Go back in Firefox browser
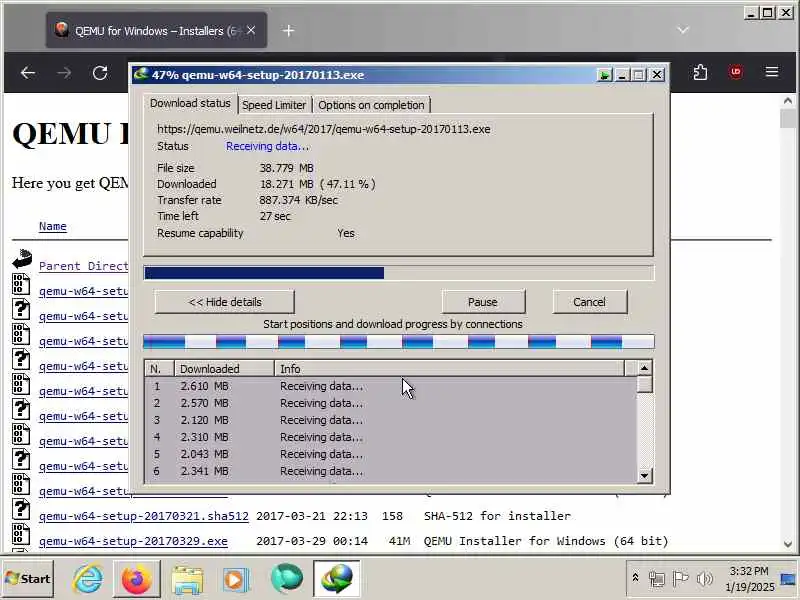The image size is (800, 600). tap(28, 72)
